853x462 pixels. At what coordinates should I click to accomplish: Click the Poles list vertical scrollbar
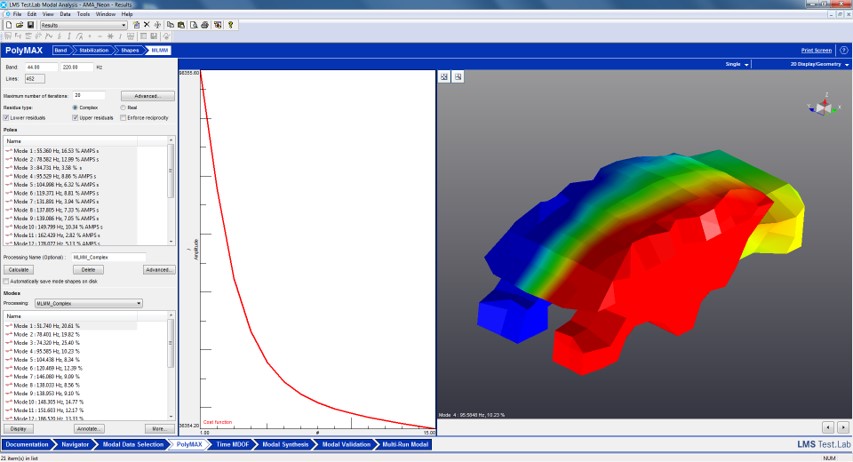click(x=171, y=190)
